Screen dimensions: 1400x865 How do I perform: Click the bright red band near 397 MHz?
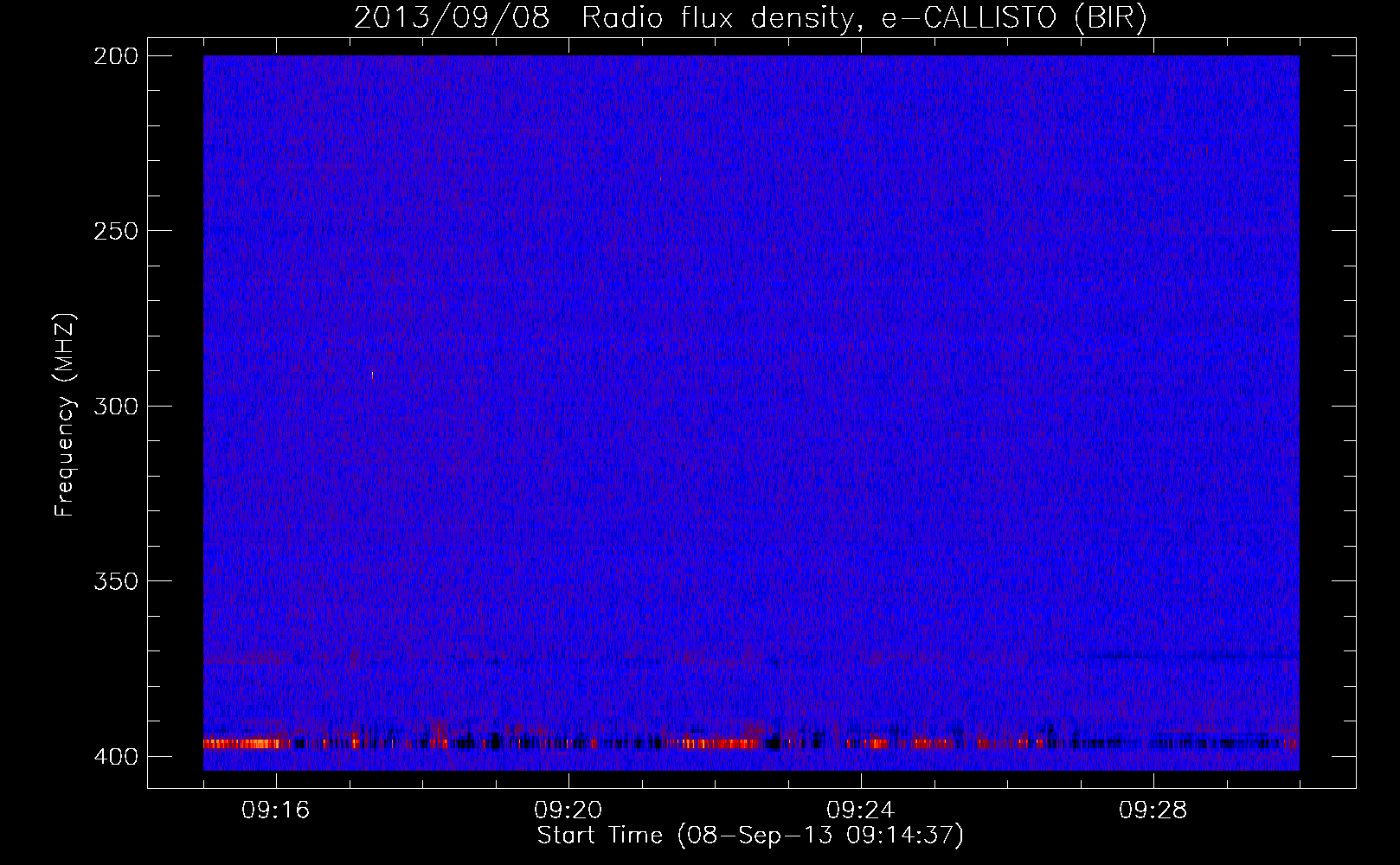coord(751,743)
